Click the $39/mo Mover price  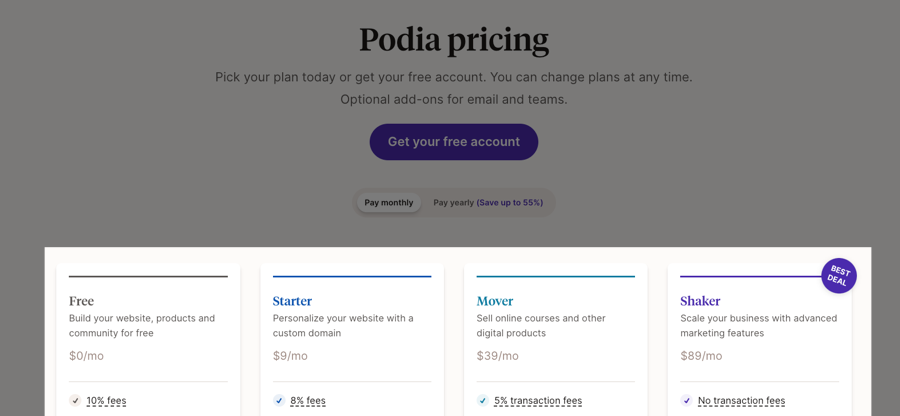pyautogui.click(x=497, y=356)
